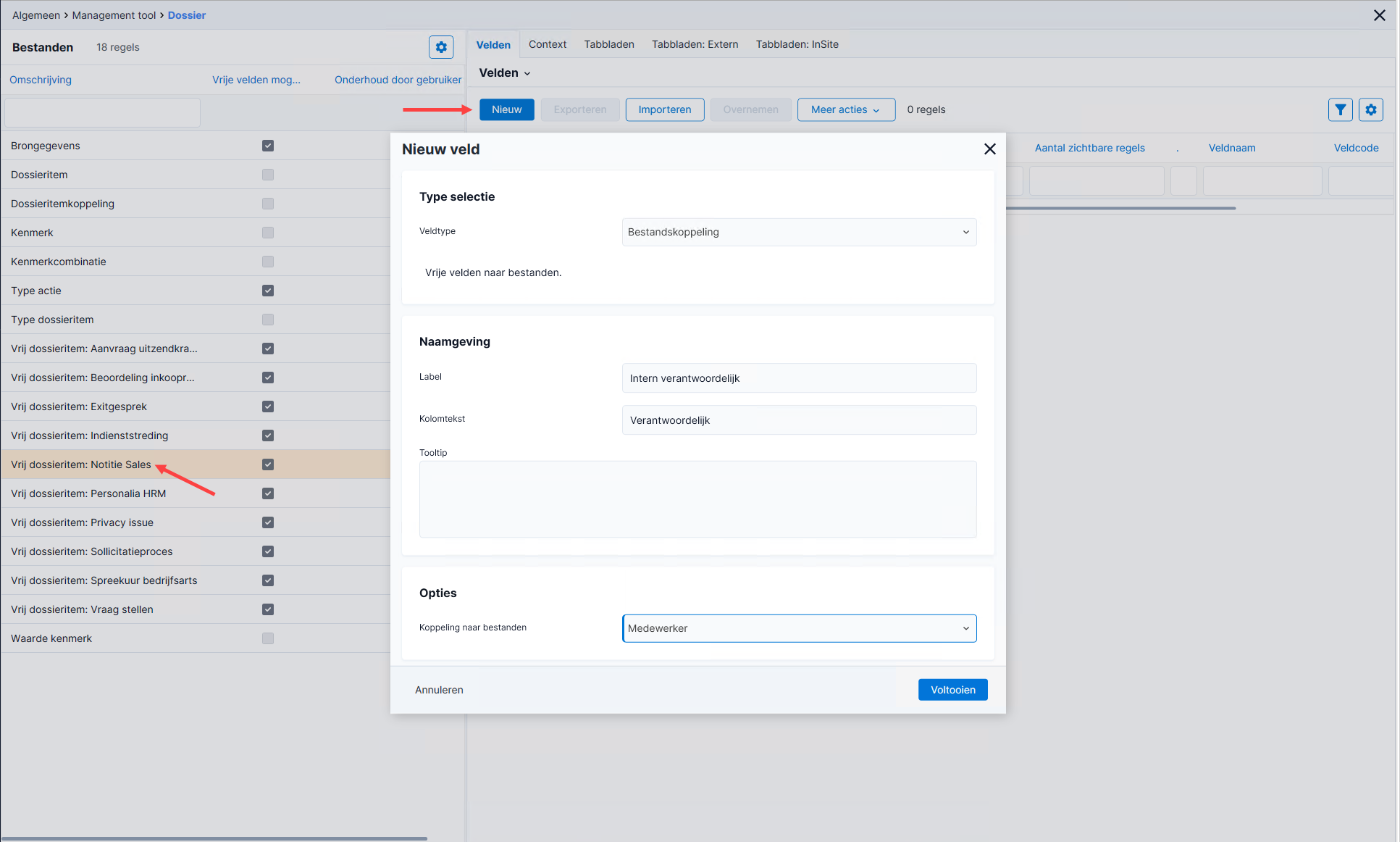Click the Voltooien button
Viewport: 1400px width, 842px height.
click(x=952, y=690)
